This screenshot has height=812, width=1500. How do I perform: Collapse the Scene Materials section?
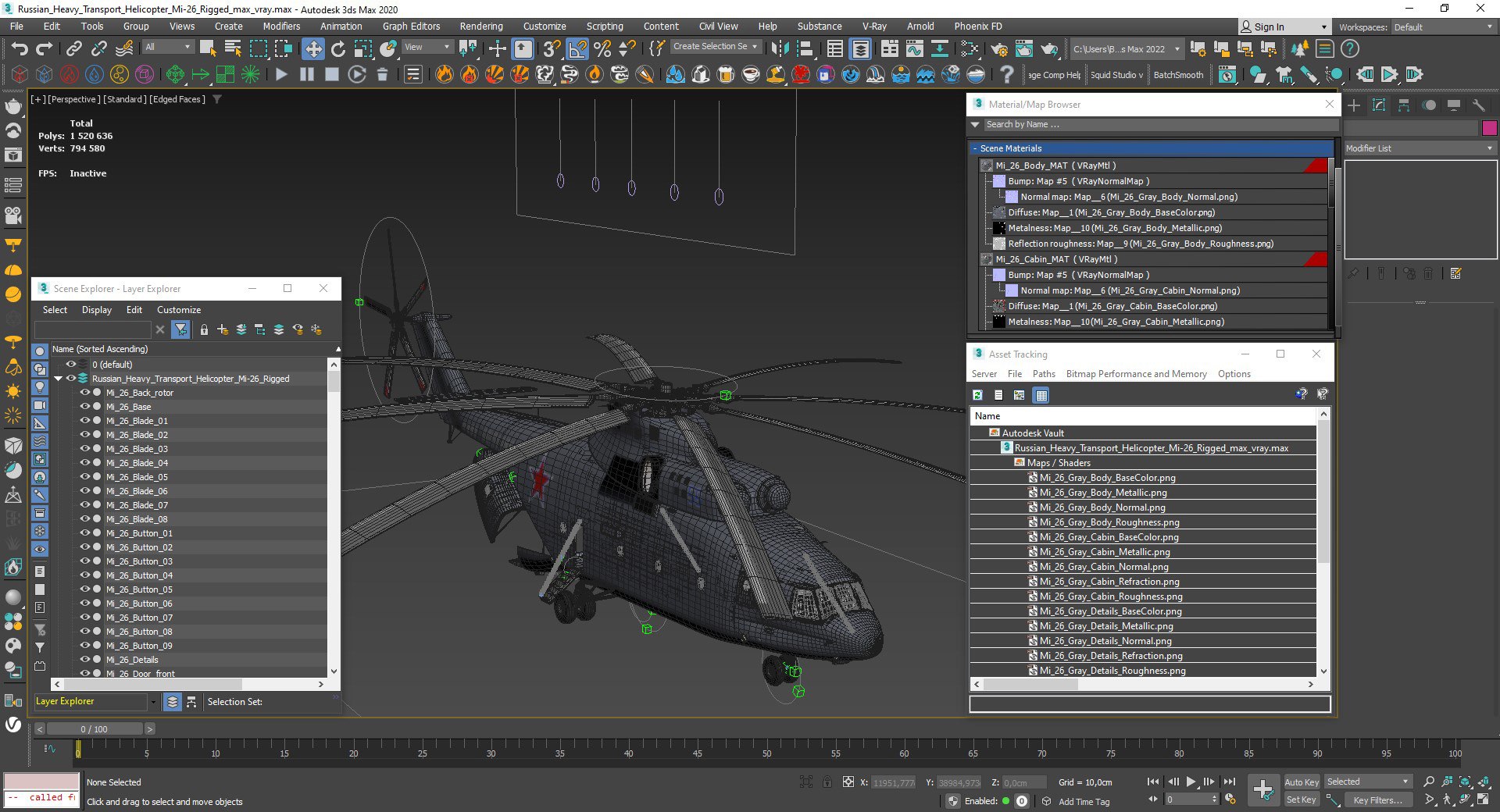coord(975,148)
